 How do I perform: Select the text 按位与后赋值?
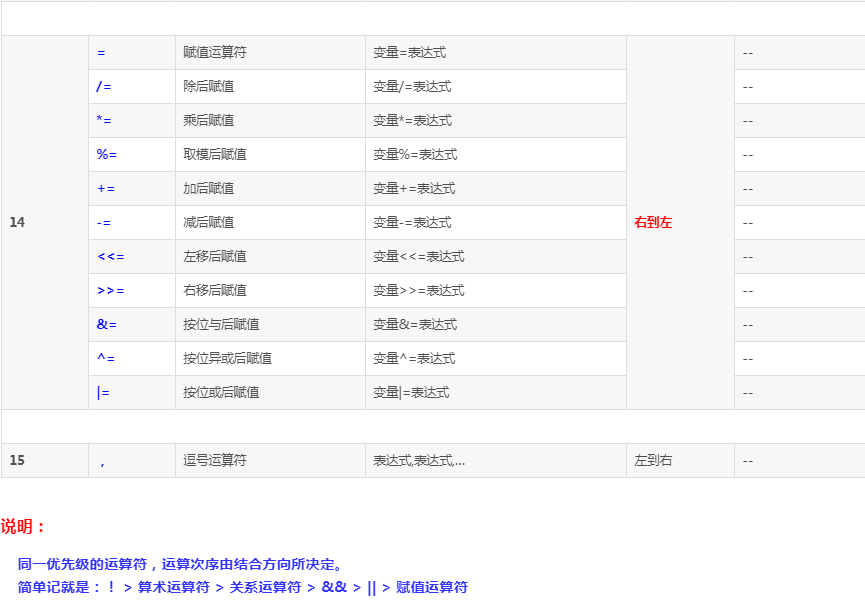point(221,325)
